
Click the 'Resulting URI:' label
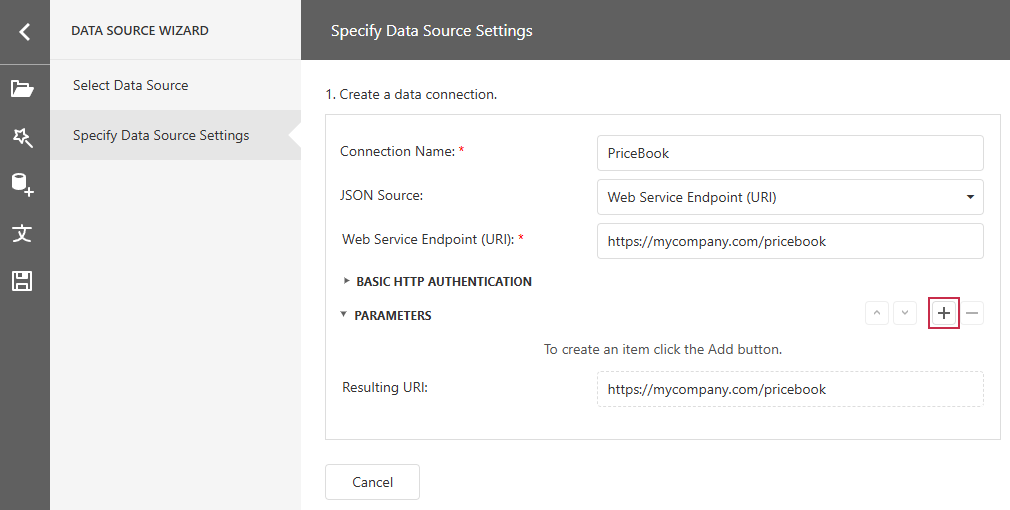(385, 387)
